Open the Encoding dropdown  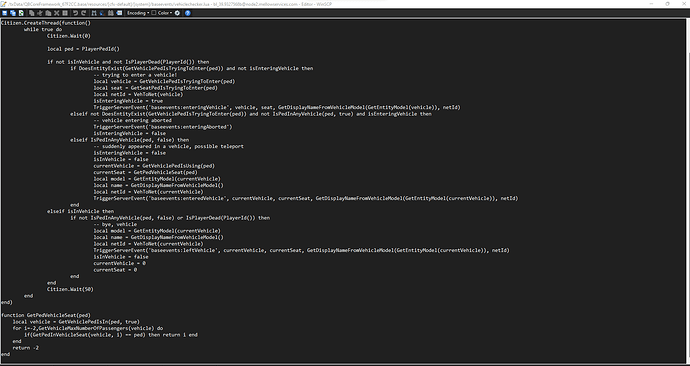[138, 13]
